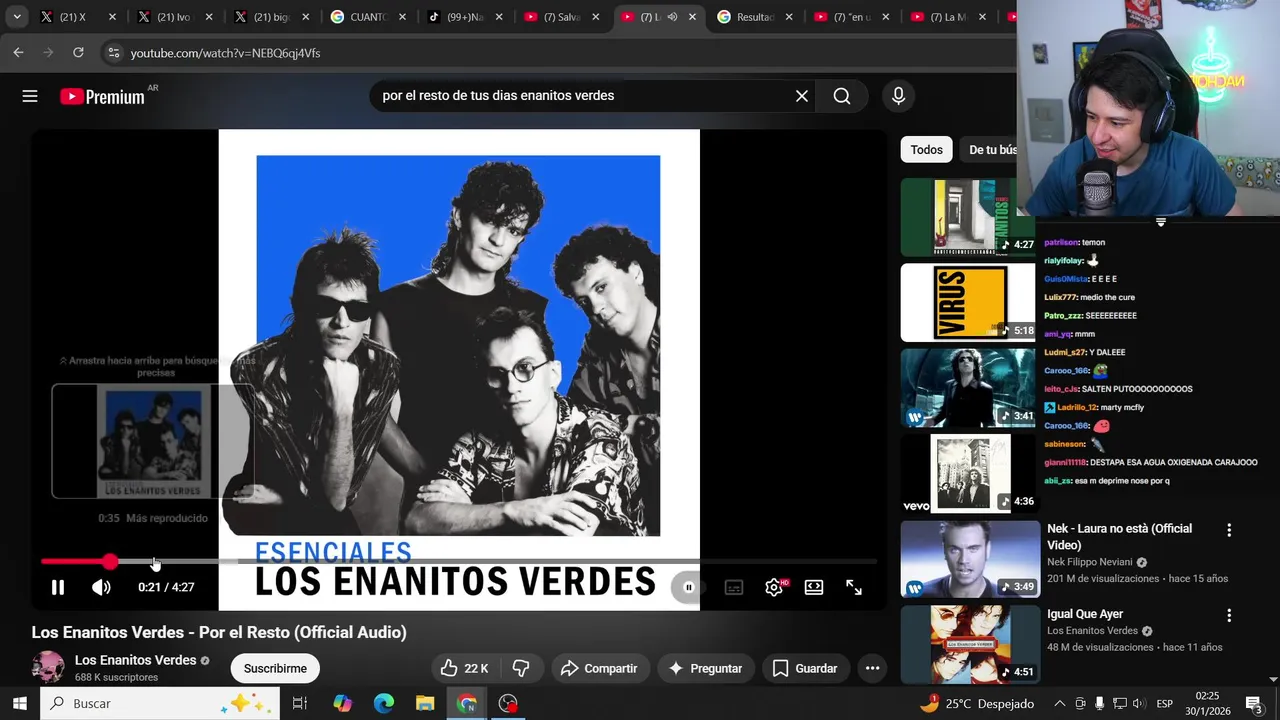1280x720 pixels.
Task: Open the Preguntar AI assistant button
Action: click(x=705, y=668)
